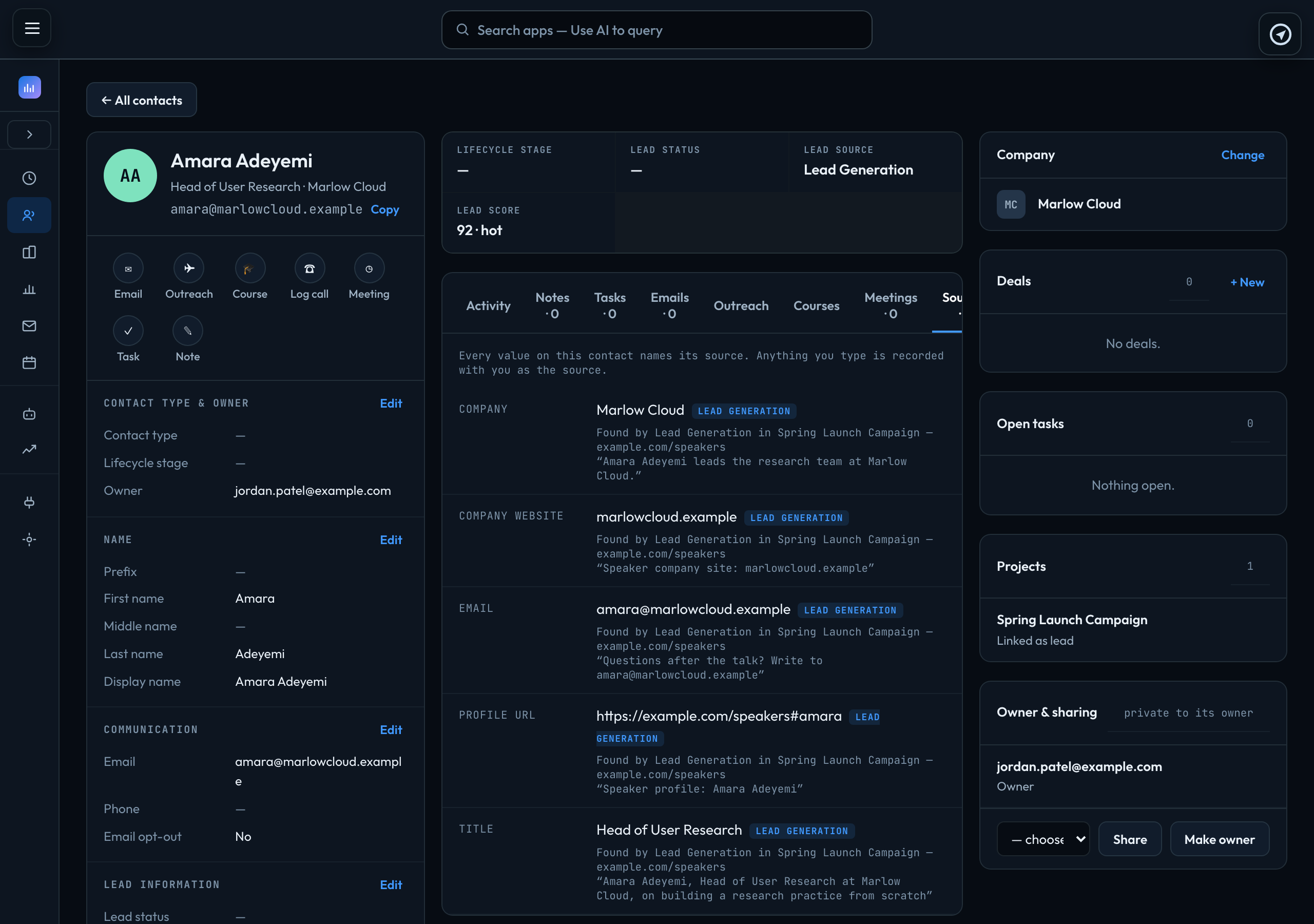
Task: Switch to the Tasks tab
Action: tap(610, 306)
